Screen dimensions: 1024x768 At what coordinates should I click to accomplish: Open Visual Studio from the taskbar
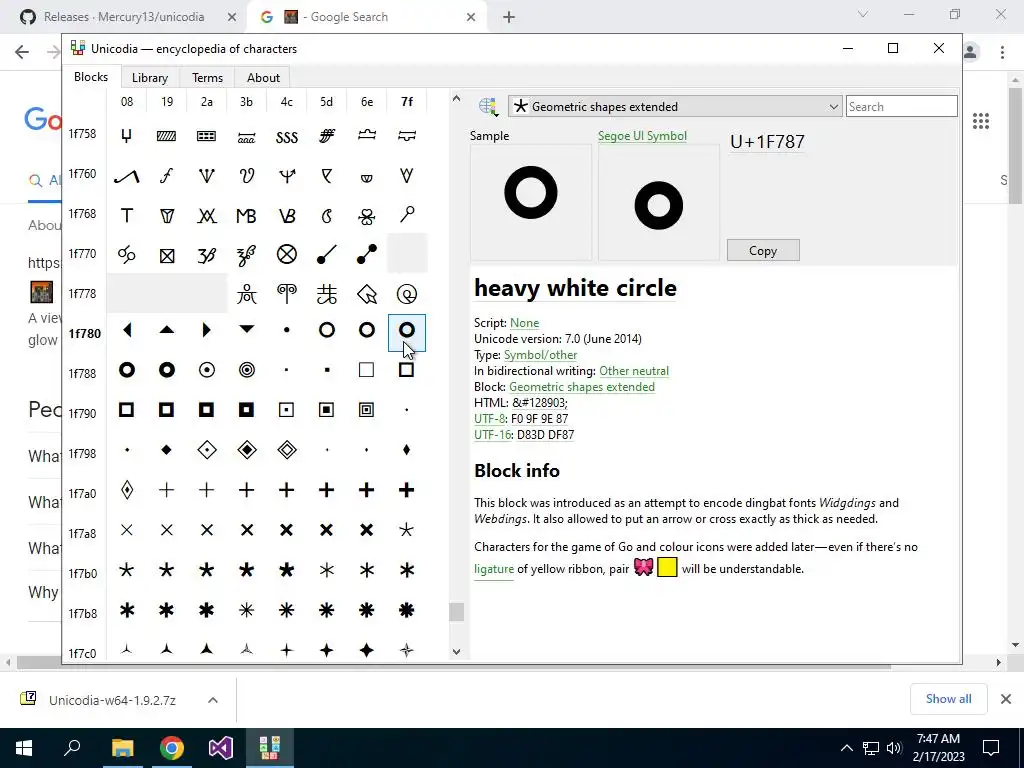click(x=221, y=748)
